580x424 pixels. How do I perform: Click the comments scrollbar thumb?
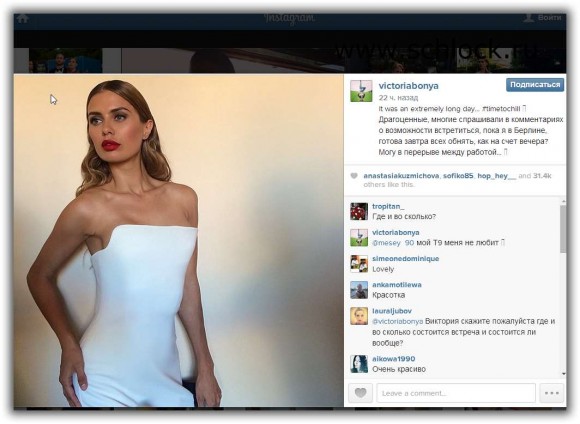[563, 229]
